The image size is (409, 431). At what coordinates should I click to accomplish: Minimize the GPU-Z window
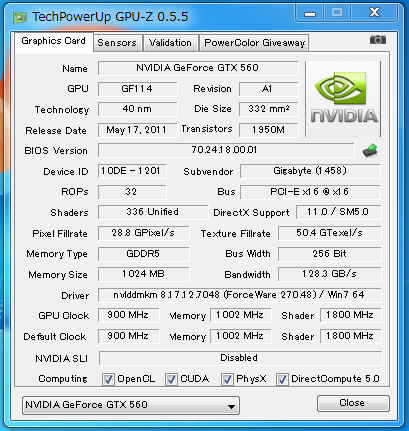[310, 13]
